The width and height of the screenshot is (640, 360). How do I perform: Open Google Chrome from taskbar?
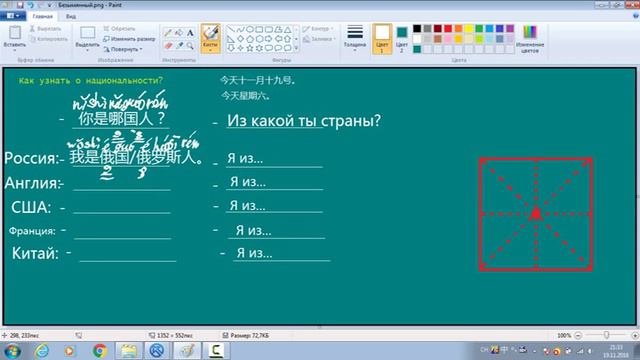pyautogui.click(x=99, y=351)
